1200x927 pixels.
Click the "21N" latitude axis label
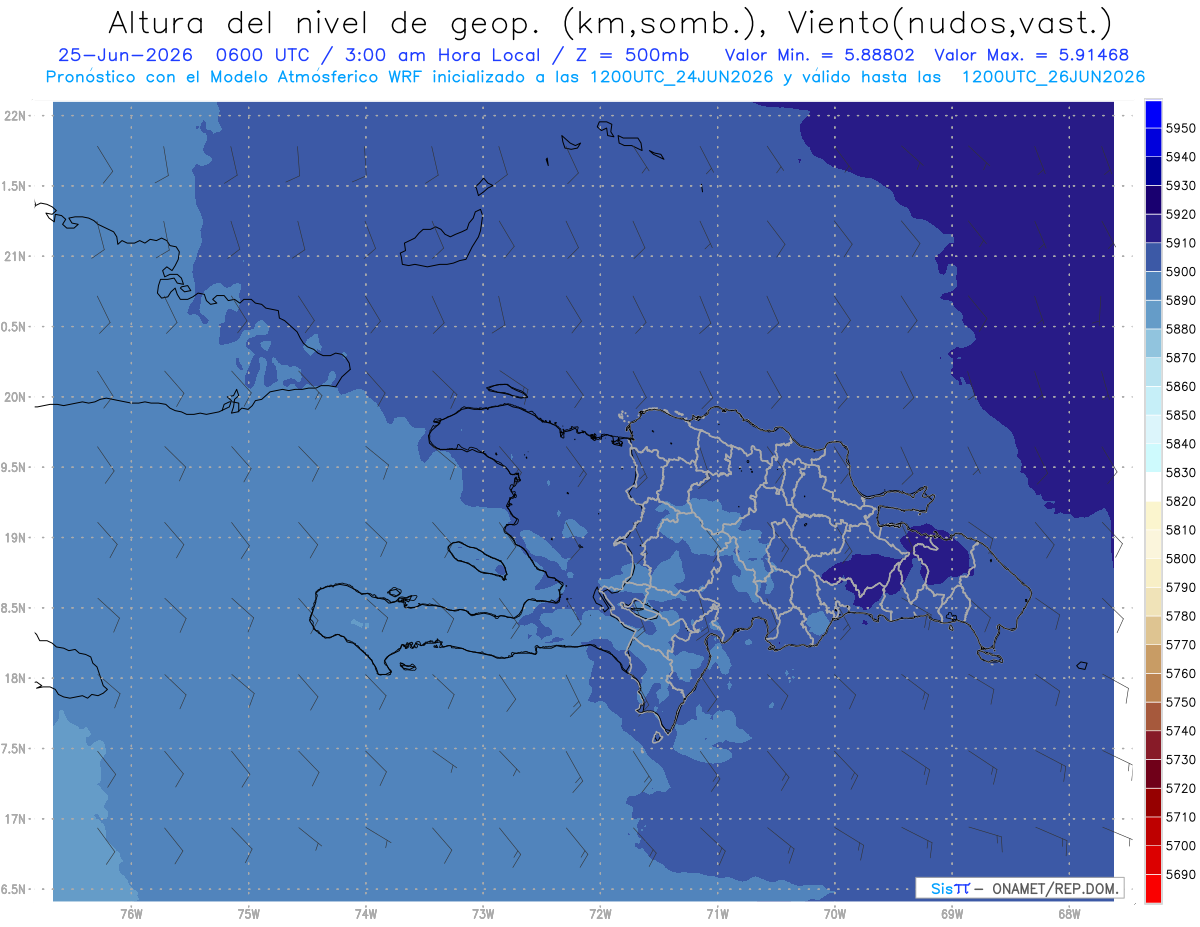click(x=16, y=257)
